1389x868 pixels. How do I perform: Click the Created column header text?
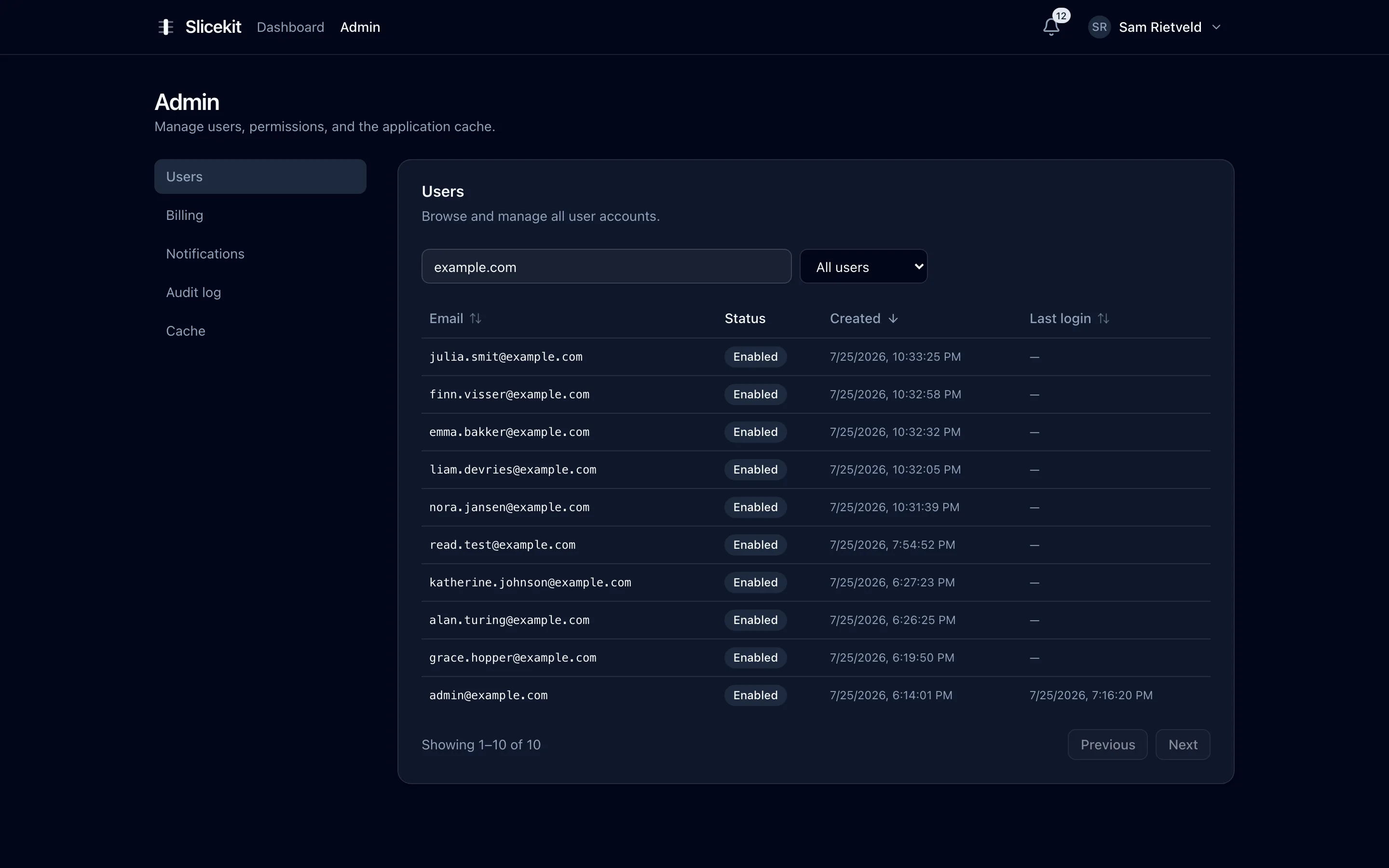pyautogui.click(x=855, y=319)
